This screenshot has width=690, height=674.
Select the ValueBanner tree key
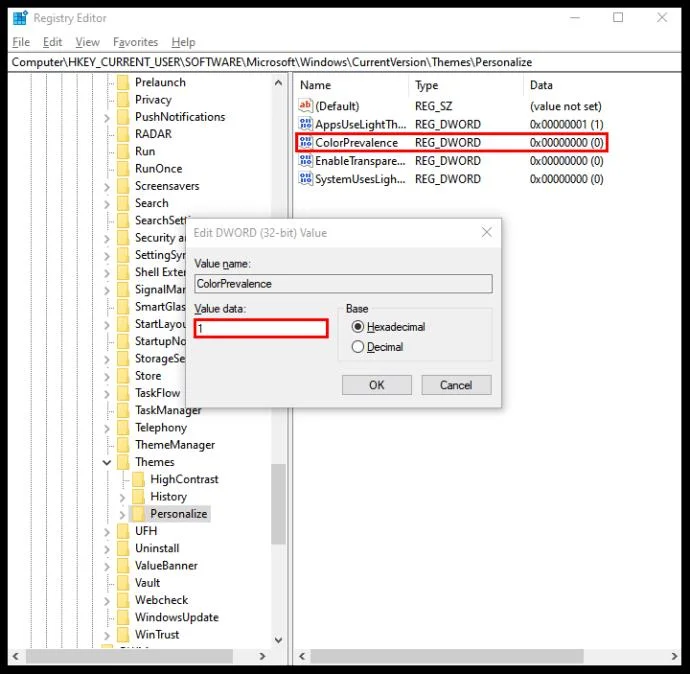[166, 565]
